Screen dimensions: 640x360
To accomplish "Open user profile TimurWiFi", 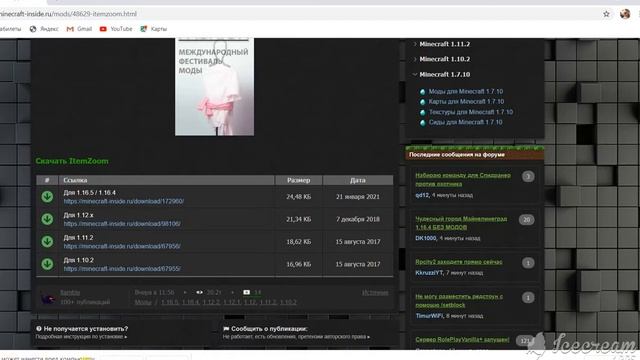I will pos(429,316).
